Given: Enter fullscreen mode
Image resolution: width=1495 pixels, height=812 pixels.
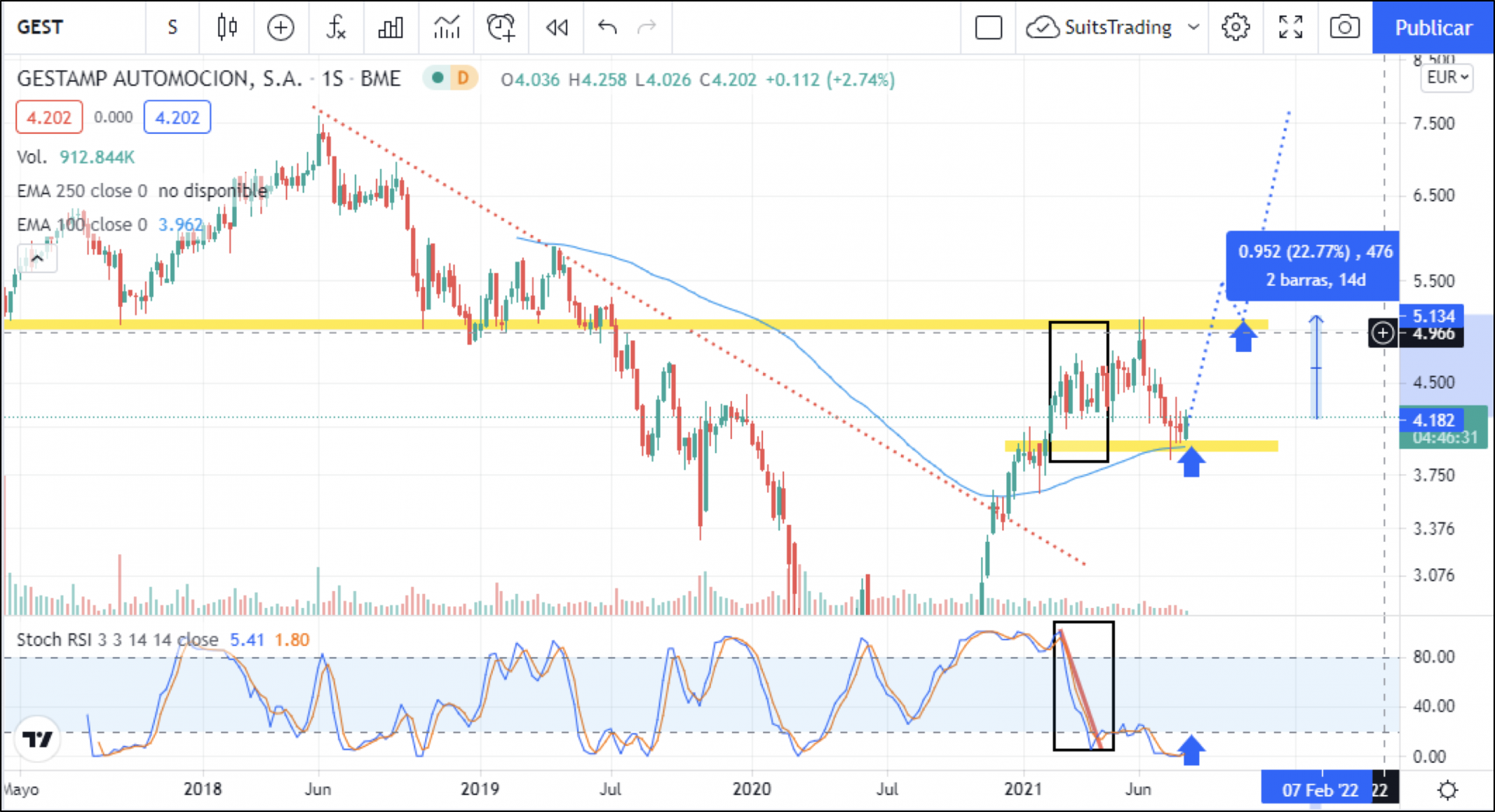Looking at the screenshot, I should coord(1290,27).
